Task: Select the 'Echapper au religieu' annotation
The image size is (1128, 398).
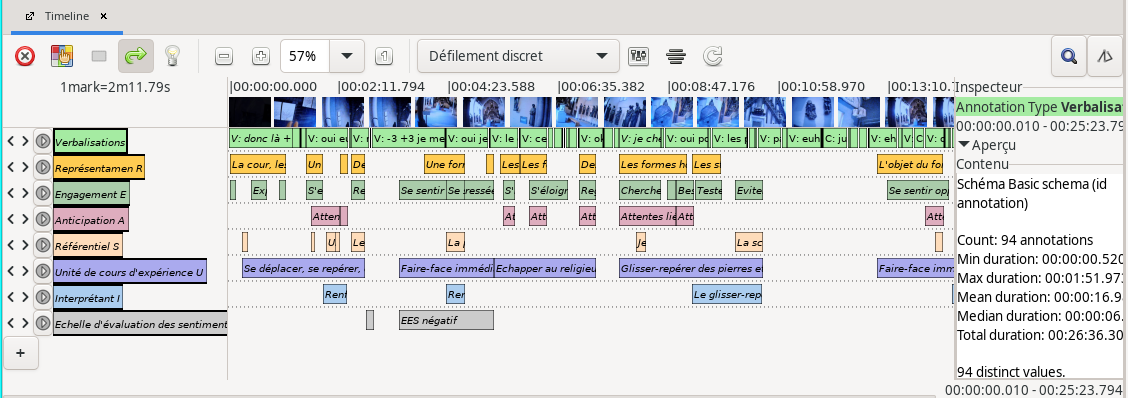Action: tap(545, 268)
